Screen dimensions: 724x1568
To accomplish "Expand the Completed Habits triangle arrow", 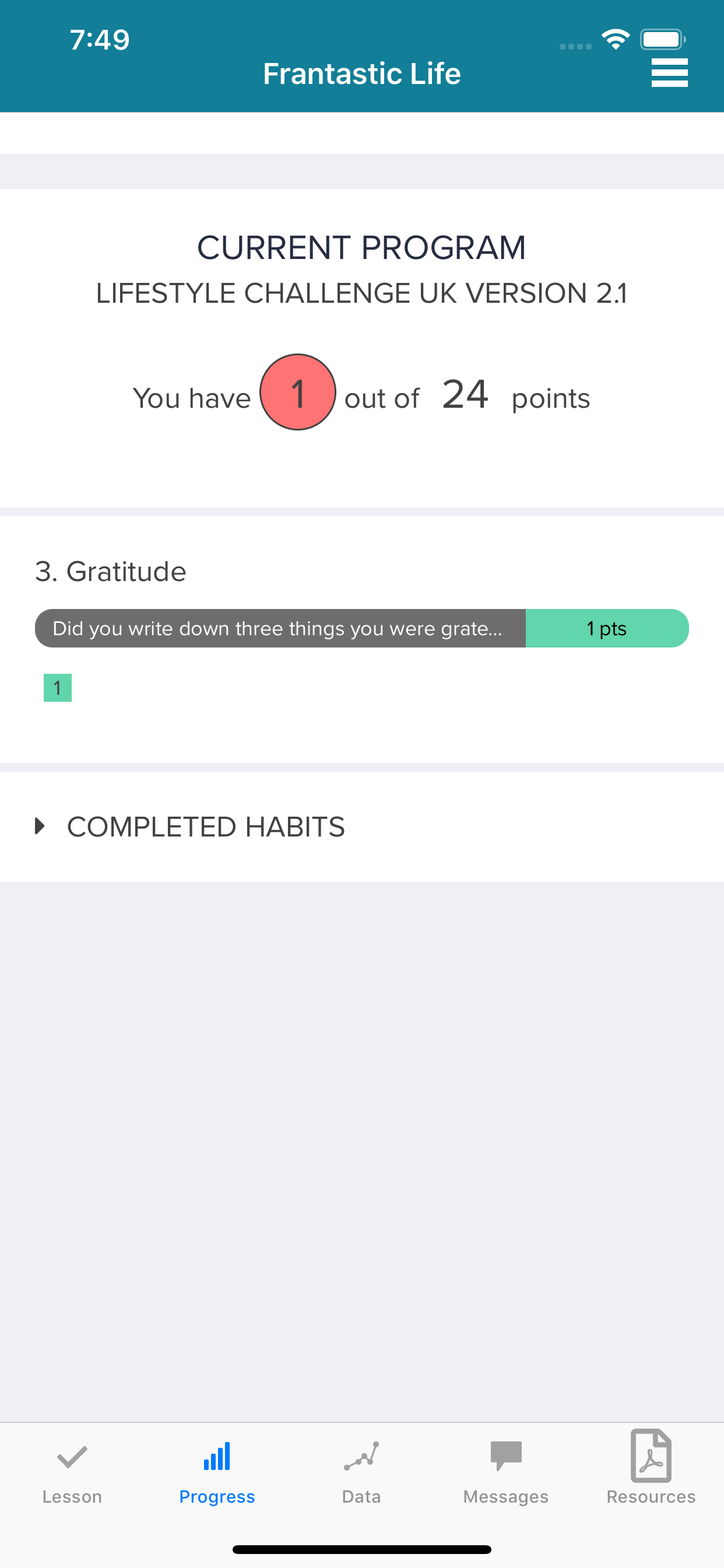I will click(40, 826).
